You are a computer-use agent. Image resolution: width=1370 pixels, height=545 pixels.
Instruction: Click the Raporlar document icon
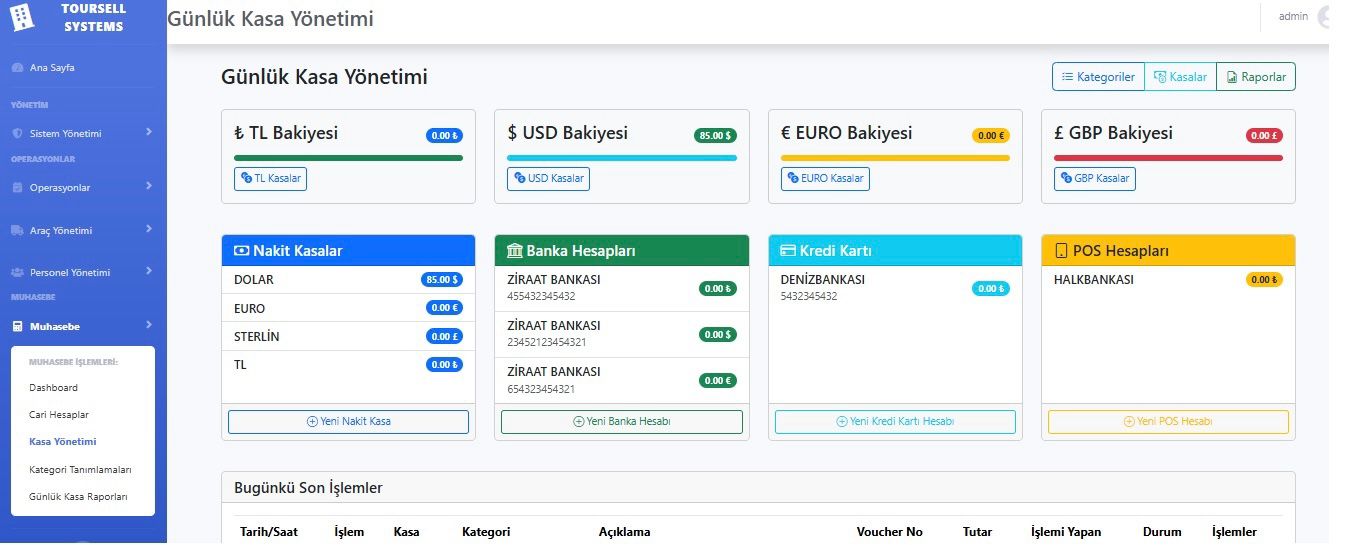1232,77
